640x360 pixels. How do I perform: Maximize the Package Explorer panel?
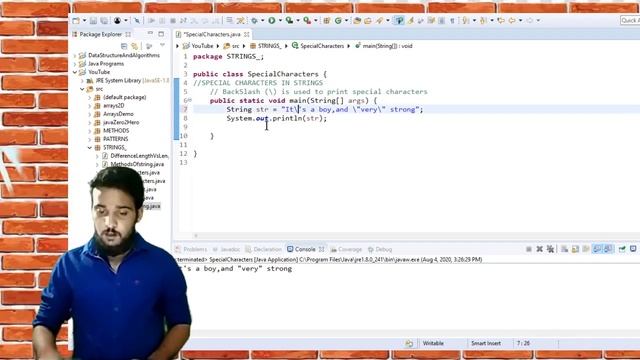[x=161, y=34]
